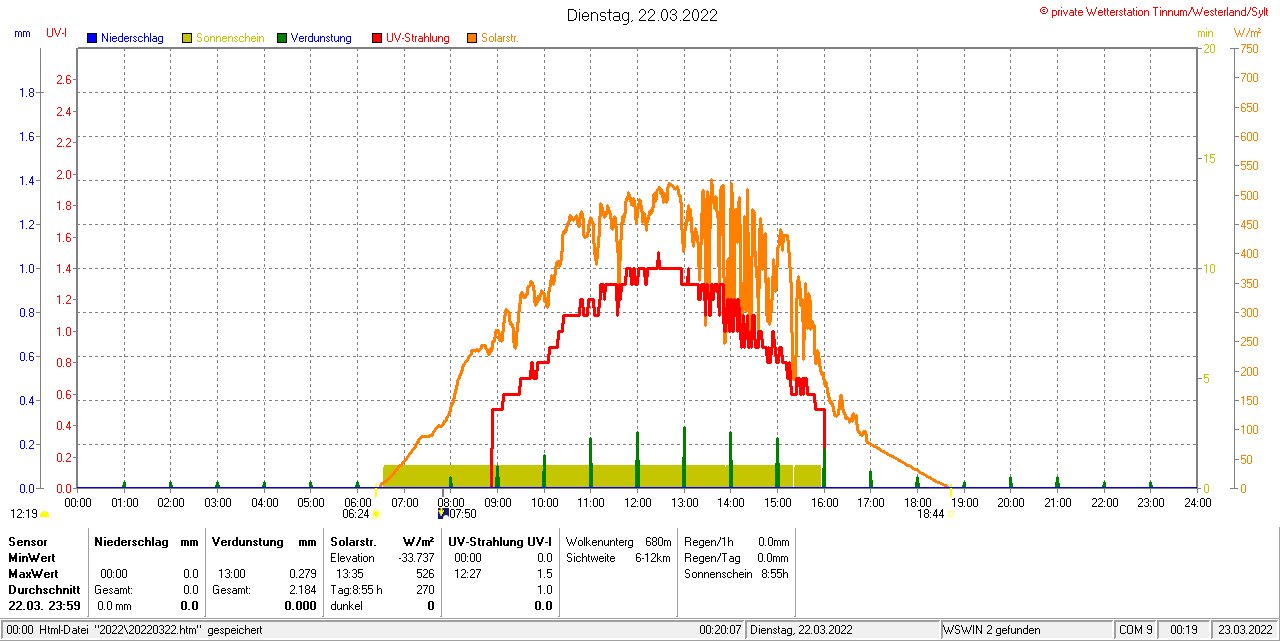Select the UV-Strahlung legend label
Viewport: 1280px width, 641px height.
coord(418,38)
